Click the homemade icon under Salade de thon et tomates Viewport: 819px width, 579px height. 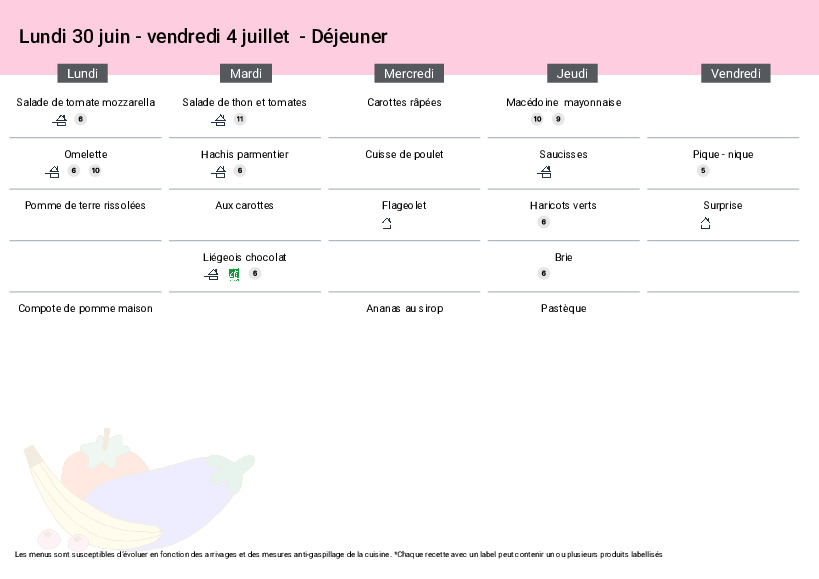[219, 120]
